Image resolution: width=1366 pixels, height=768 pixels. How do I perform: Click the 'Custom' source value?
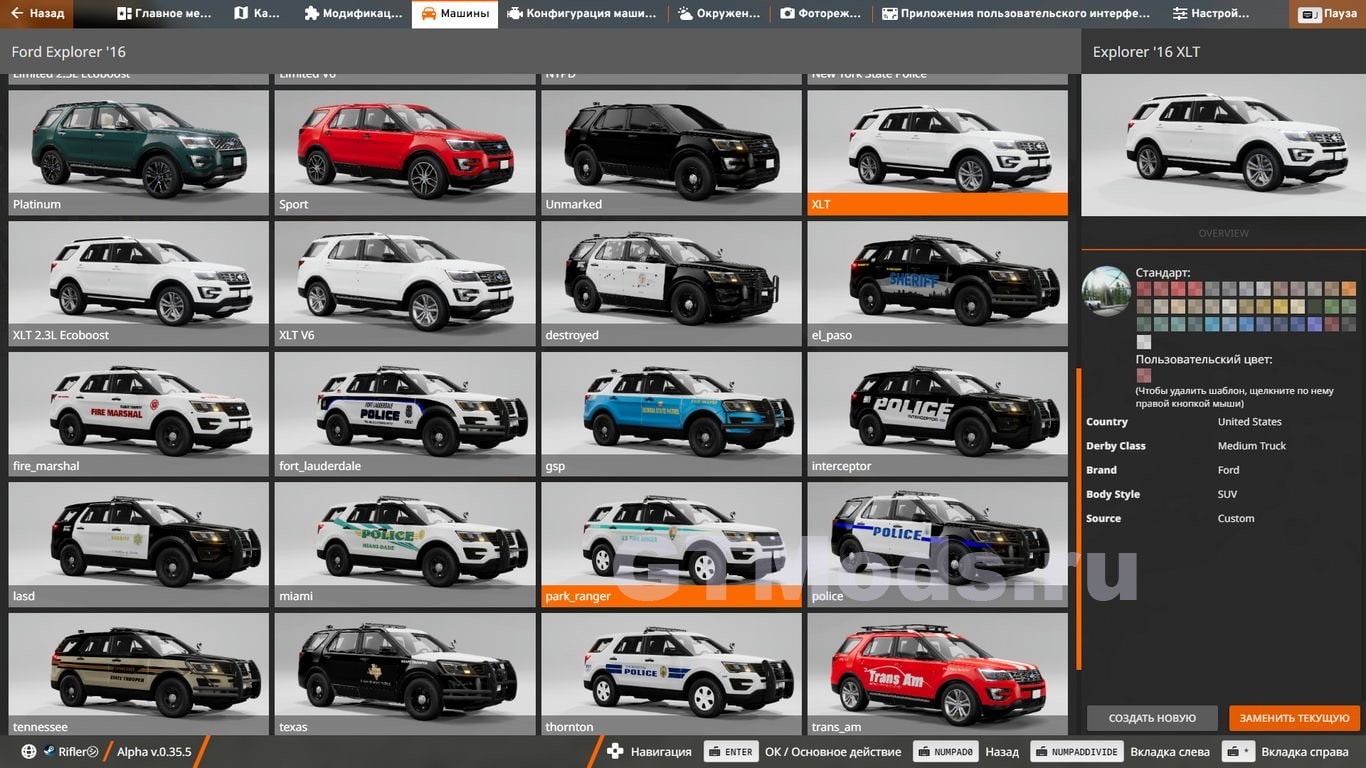point(1236,518)
